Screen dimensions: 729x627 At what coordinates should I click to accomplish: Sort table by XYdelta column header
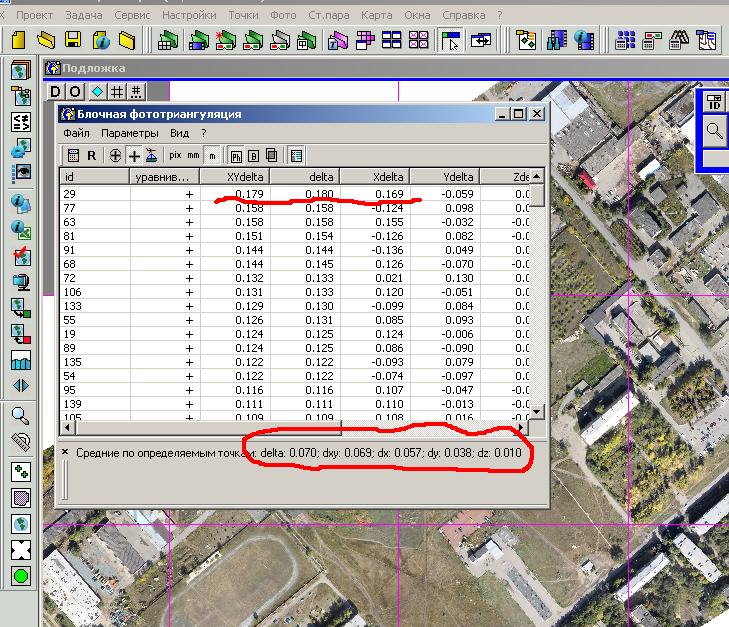point(235,177)
